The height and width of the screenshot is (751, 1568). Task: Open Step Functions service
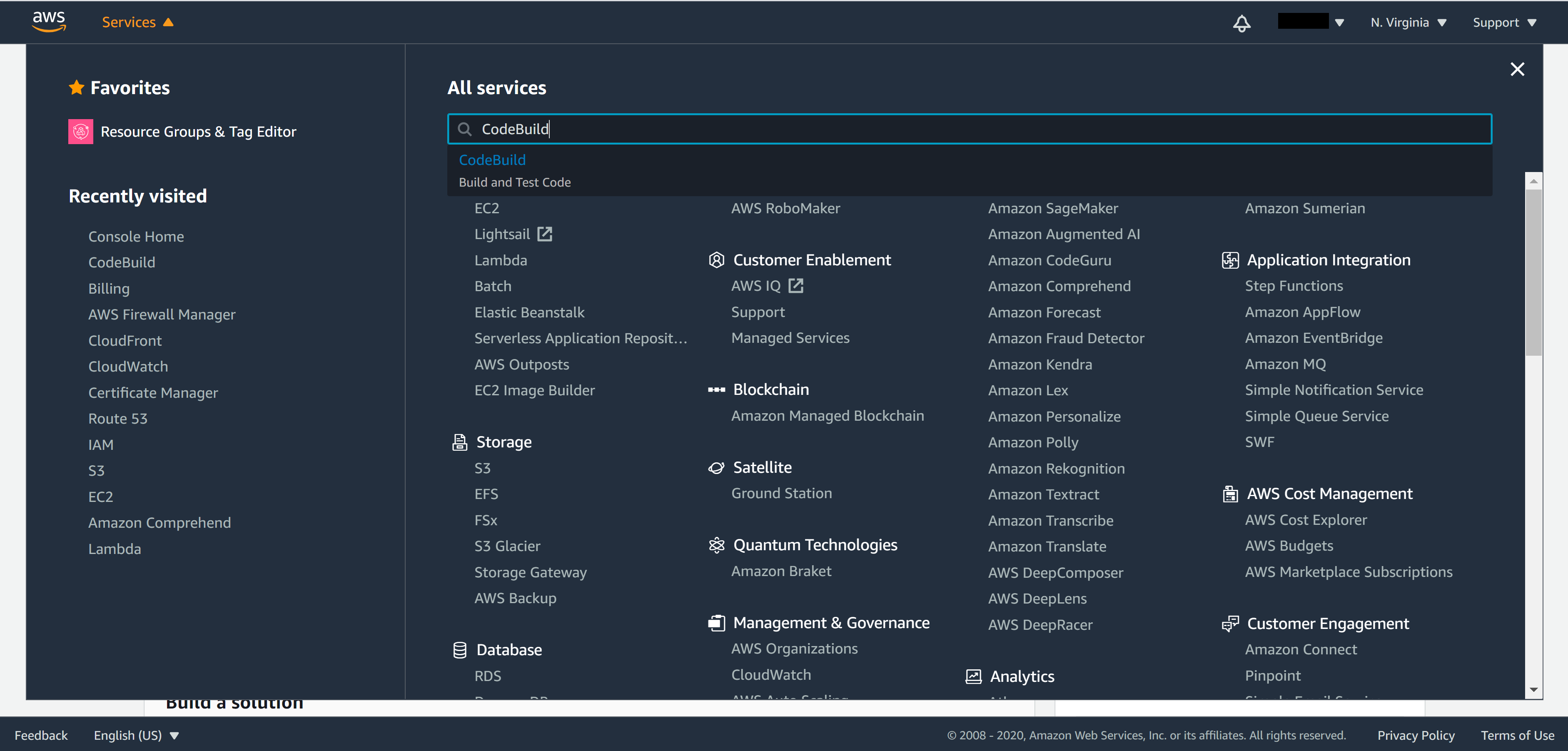1294,285
